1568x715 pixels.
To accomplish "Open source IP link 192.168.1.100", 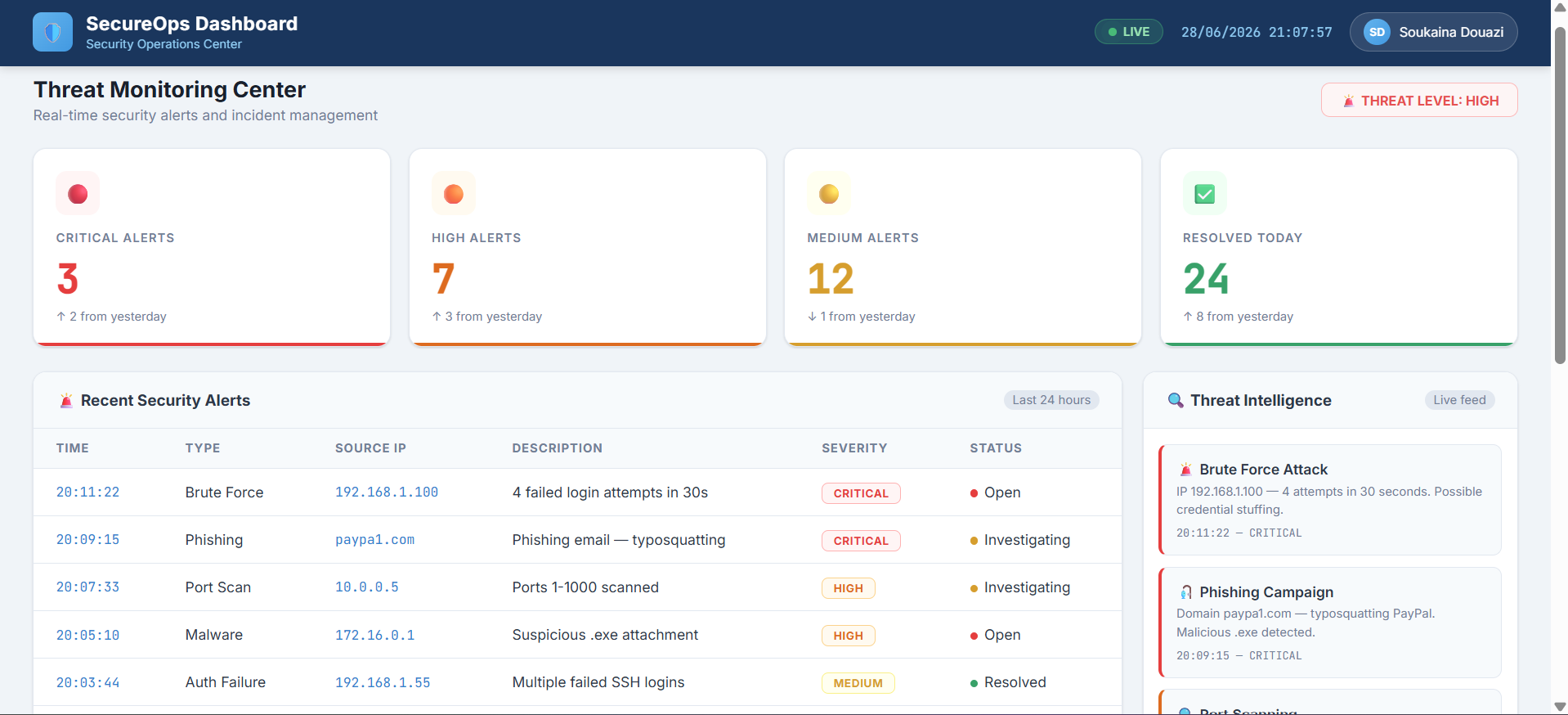I will pyautogui.click(x=387, y=492).
